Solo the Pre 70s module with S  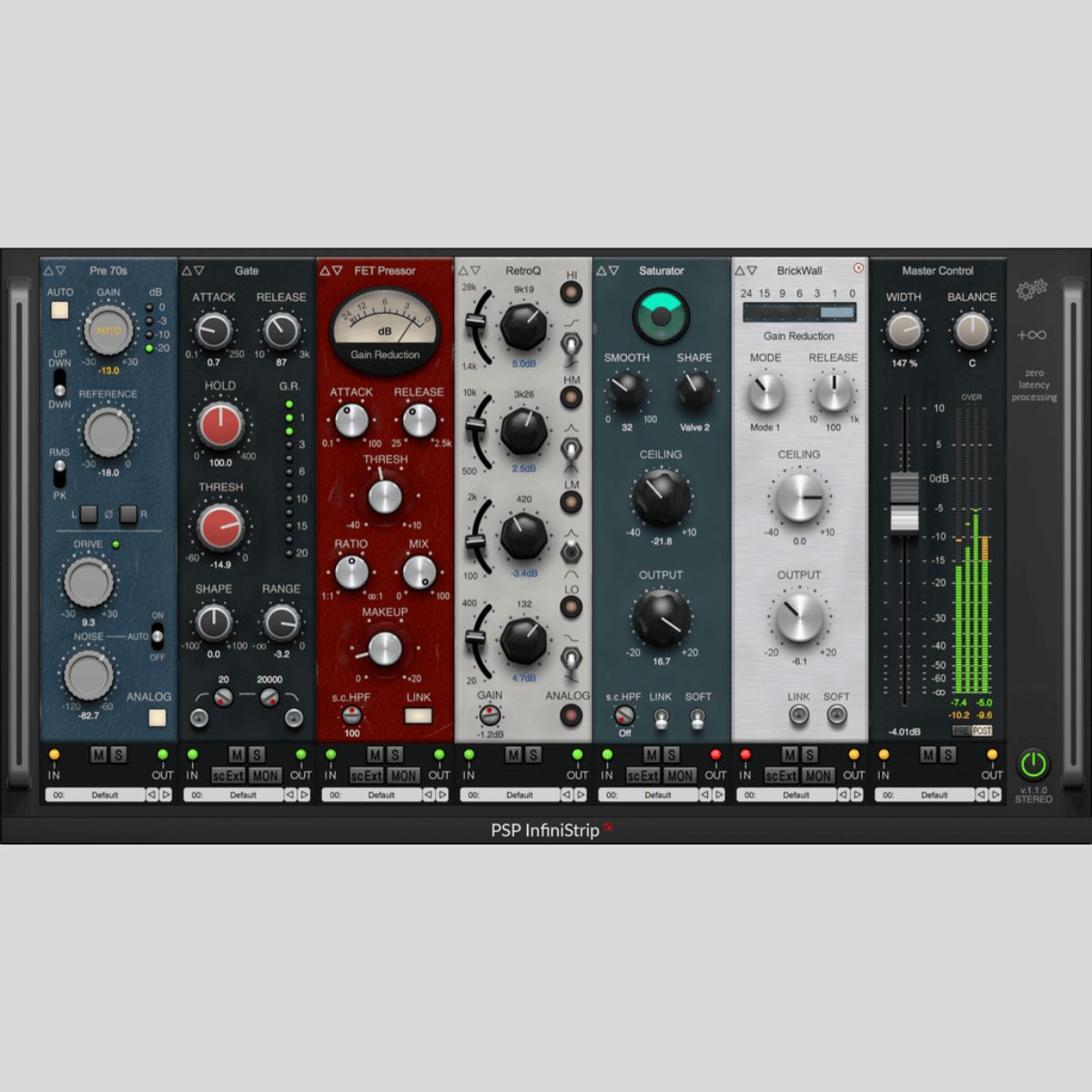tap(118, 754)
